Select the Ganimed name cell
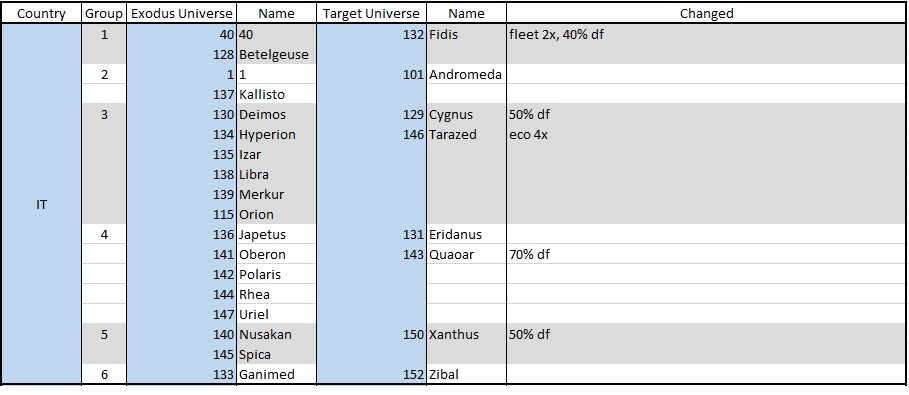The height and width of the screenshot is (395, 909). [276, 374]
